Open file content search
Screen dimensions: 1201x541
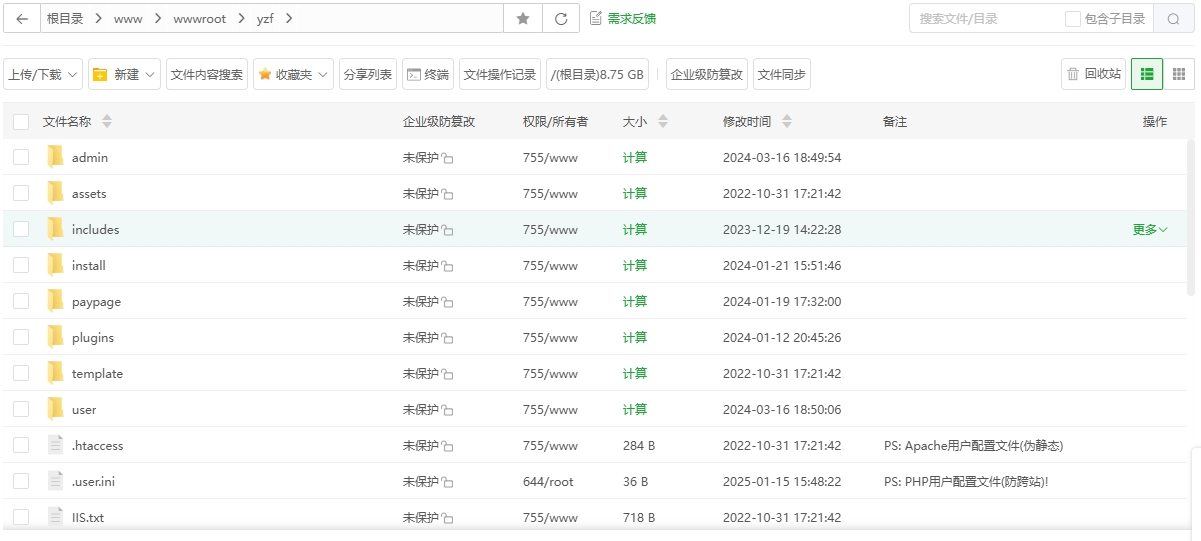pos(207,74)
